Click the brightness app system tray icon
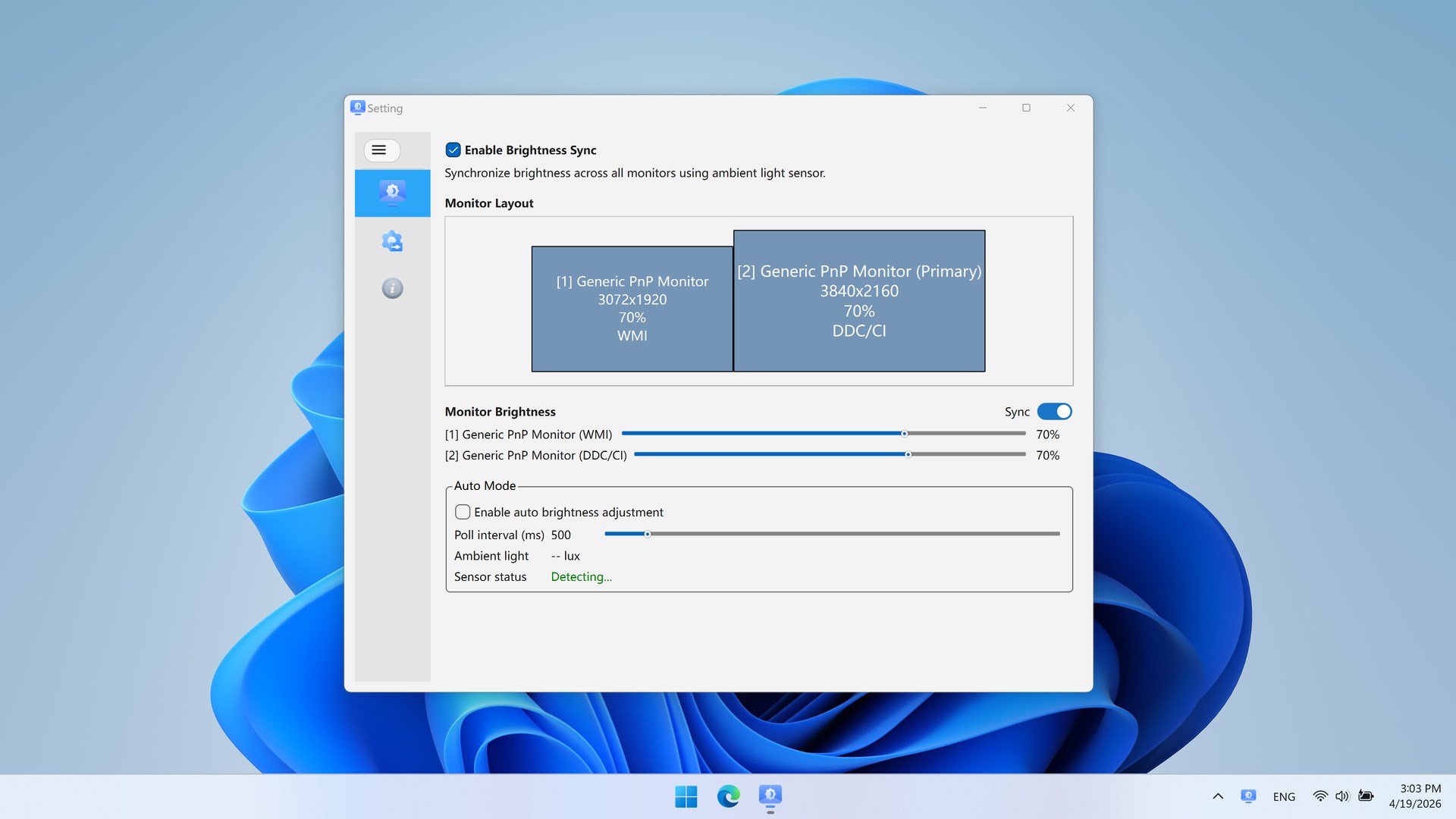 1248,796
